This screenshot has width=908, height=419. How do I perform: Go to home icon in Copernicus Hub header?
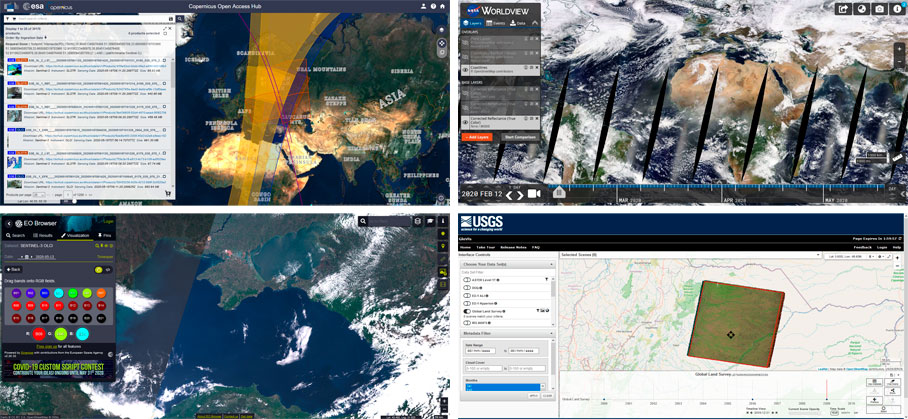[442, 6]
